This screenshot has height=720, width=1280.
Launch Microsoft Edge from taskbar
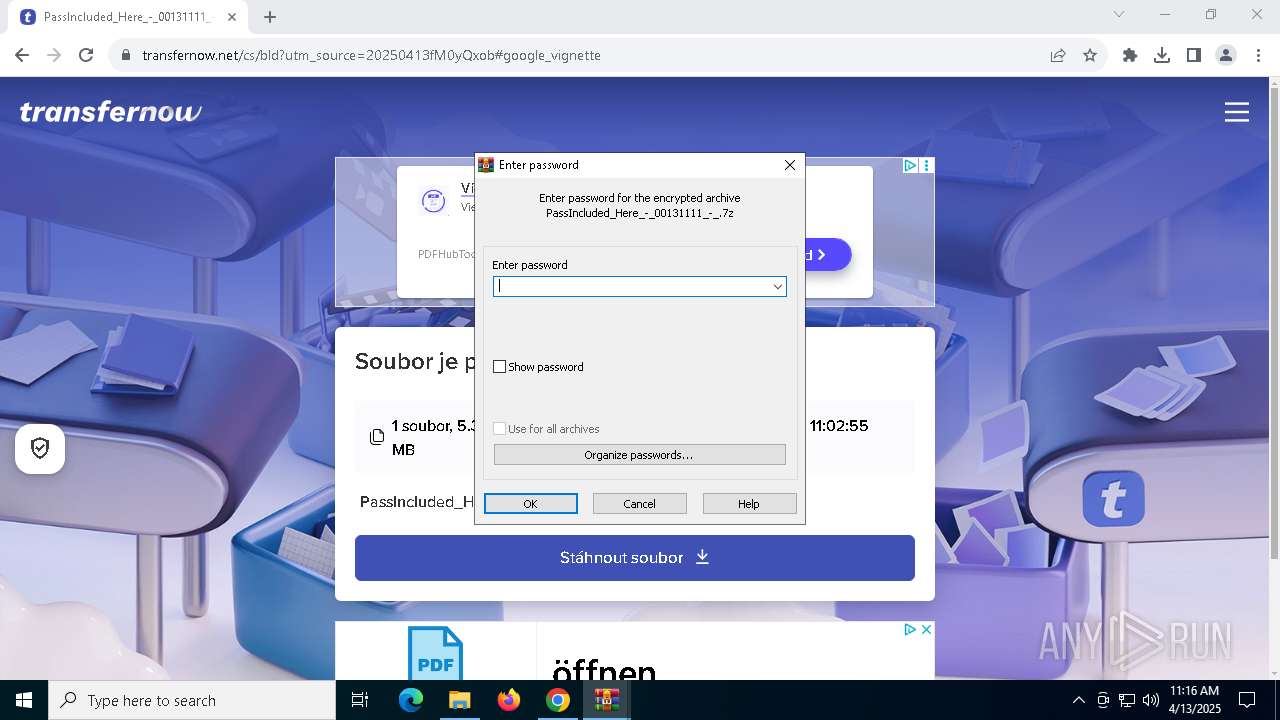[x=411, y=700]
